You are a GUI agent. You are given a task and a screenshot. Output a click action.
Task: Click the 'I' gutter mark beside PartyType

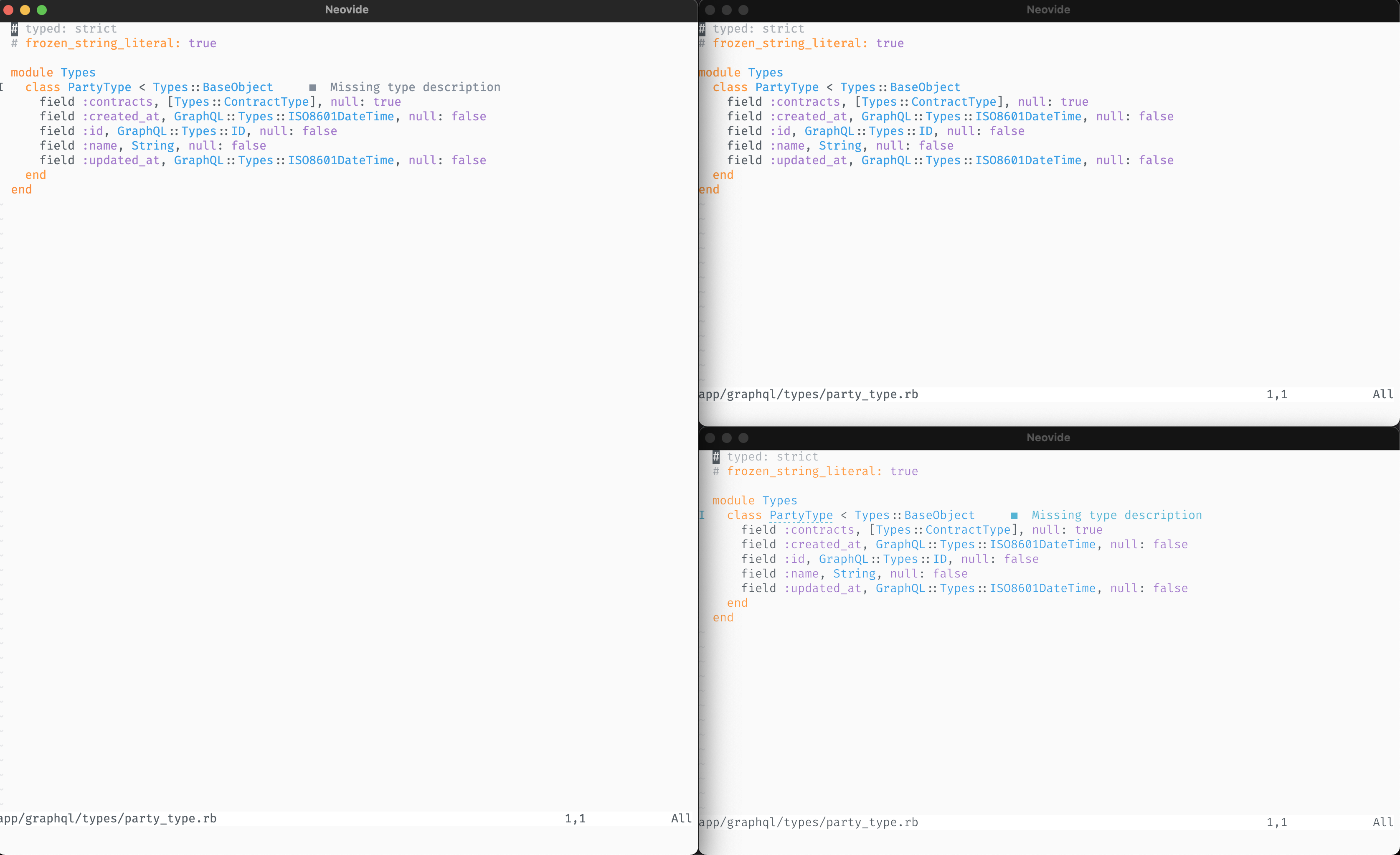(702, 515)
